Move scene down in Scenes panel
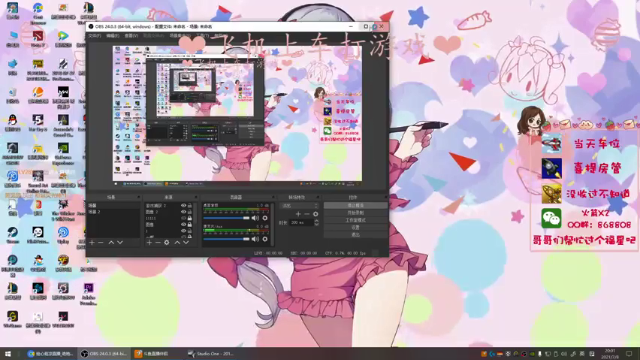The height and width of the screenshot is (360, 640). [120, 242]
